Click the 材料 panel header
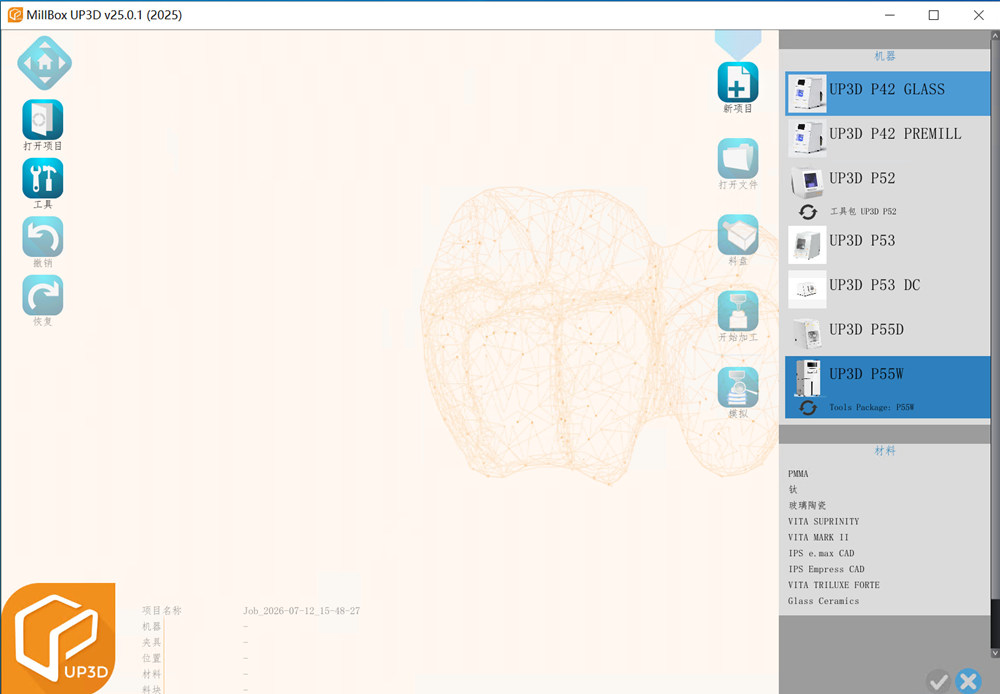 click(885, 451)
